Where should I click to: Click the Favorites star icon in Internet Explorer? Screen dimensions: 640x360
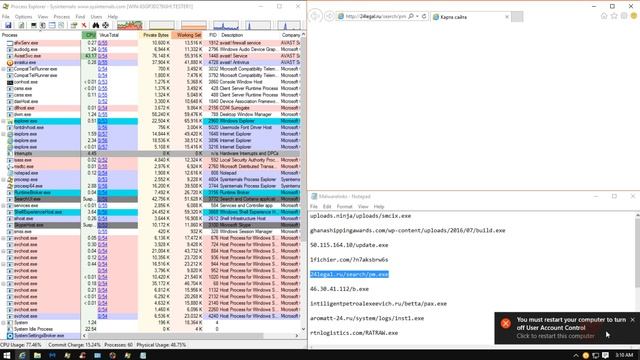[x=614, y=16]
